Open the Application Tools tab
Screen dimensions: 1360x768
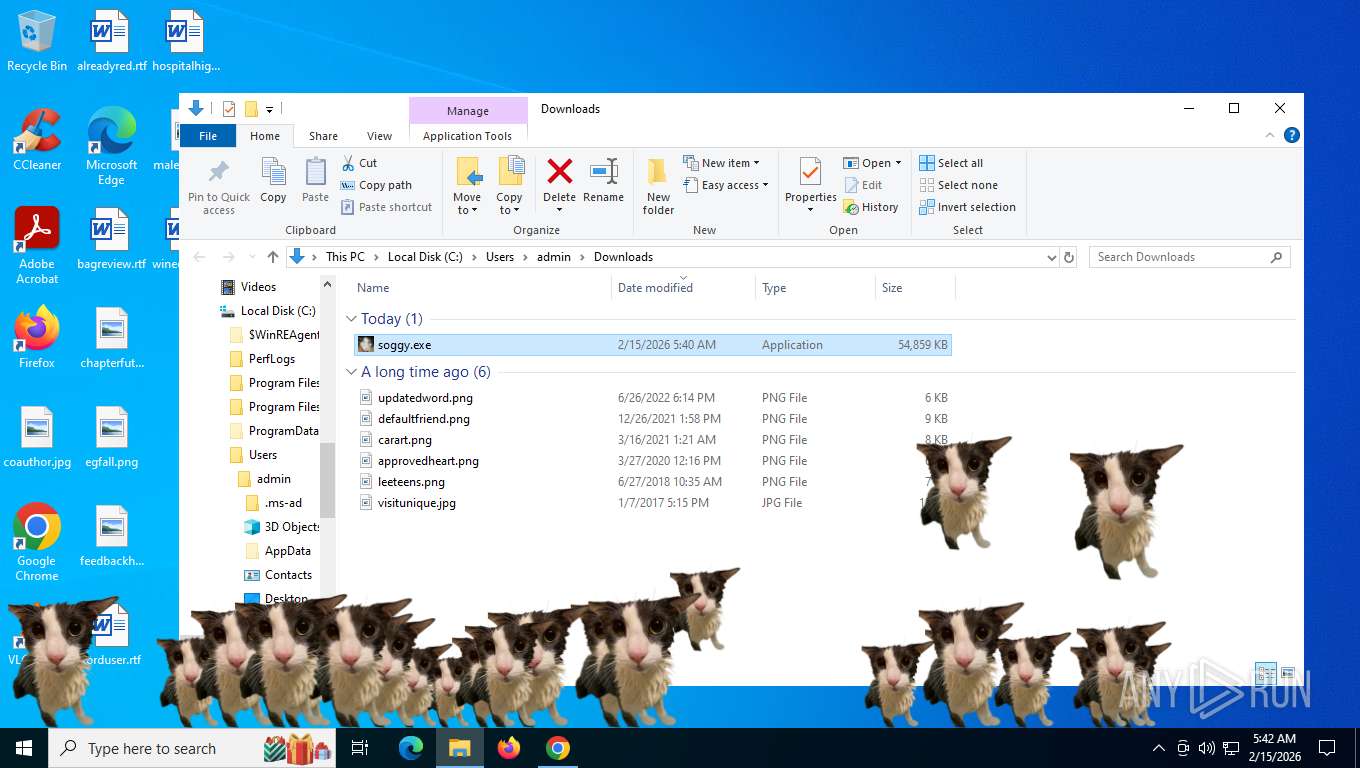[467, 136]
